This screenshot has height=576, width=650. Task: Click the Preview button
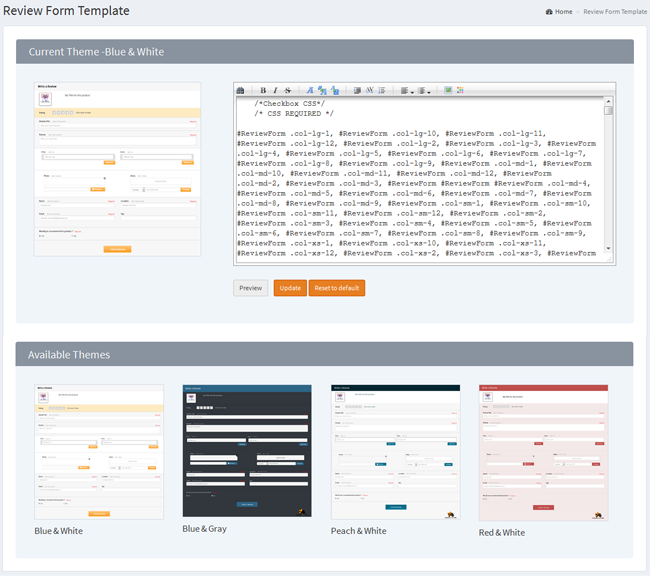[x=250, y=288]
